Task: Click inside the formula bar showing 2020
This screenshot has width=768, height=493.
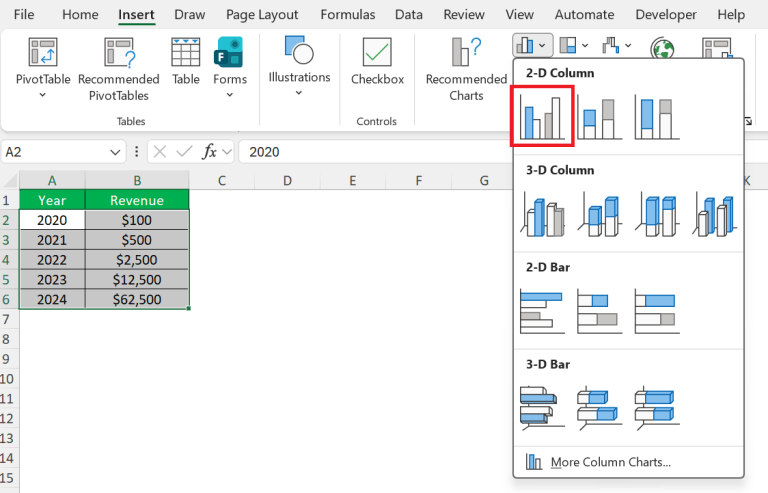Action: (503, 152)
